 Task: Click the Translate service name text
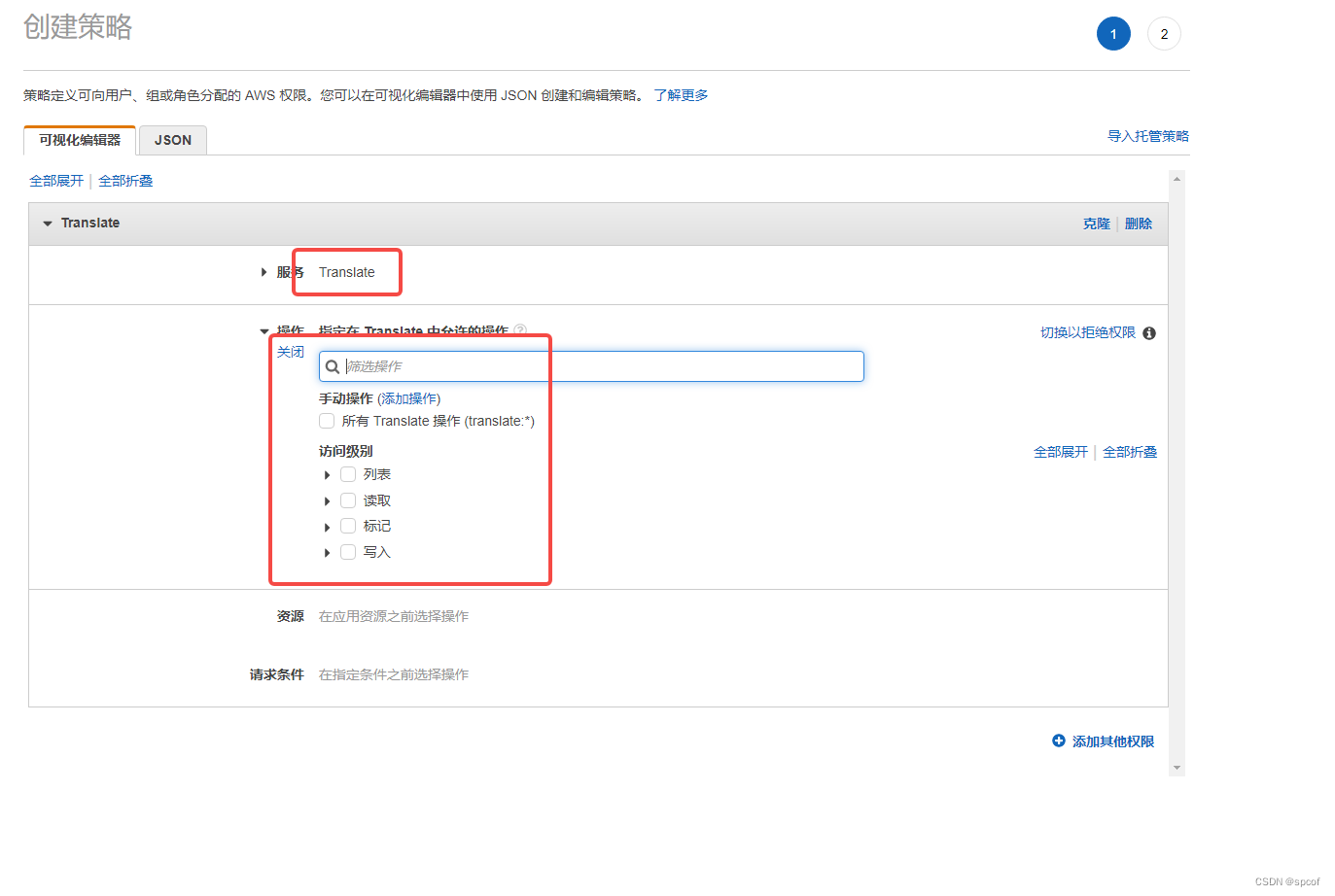pos(347,272)
